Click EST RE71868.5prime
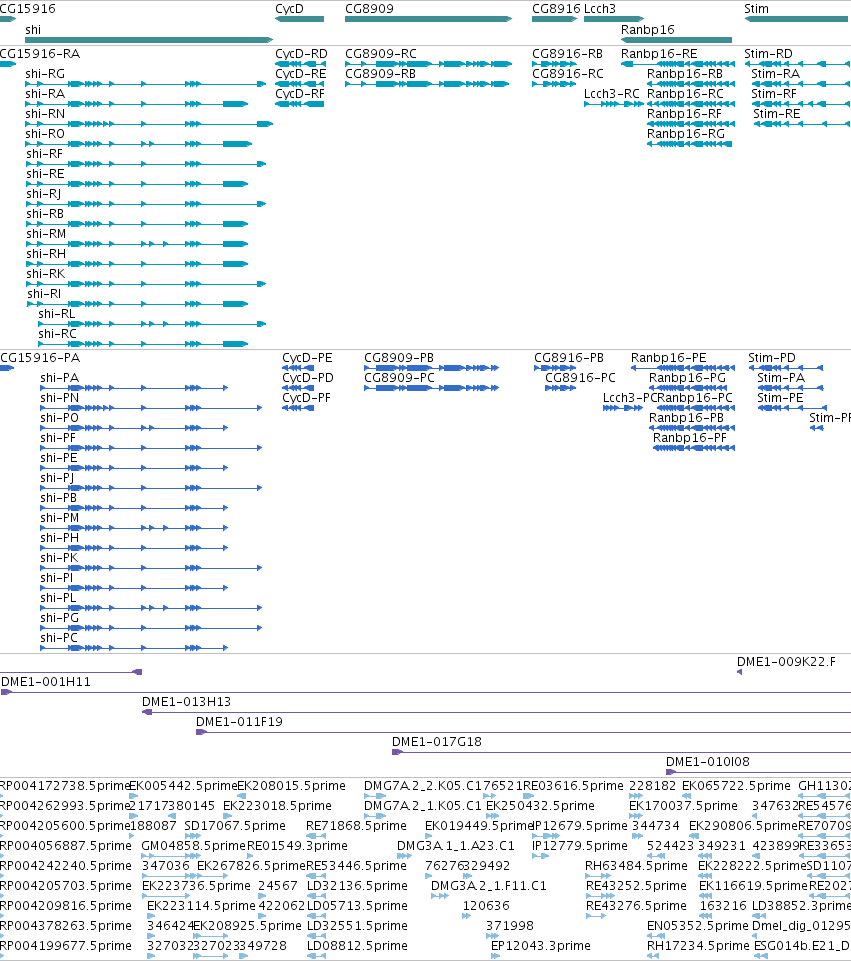Image resolution: width=851 pixels, height=961 pixels. click(x=356, y=826)
